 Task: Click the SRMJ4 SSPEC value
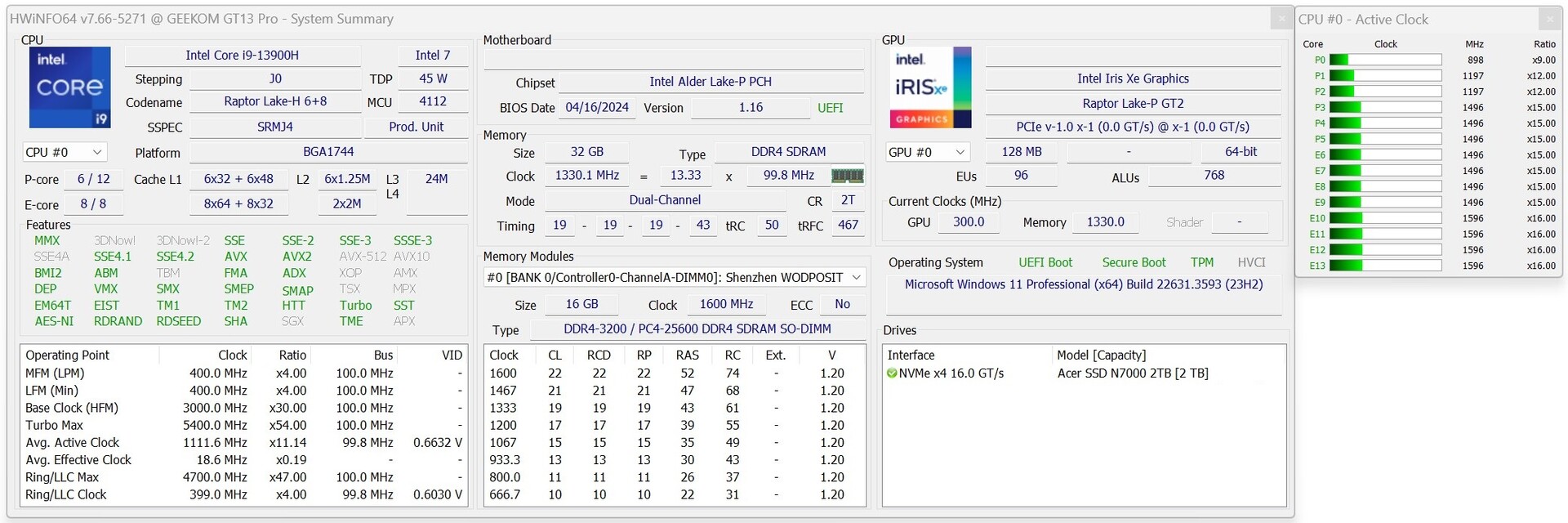coord(275,127)
